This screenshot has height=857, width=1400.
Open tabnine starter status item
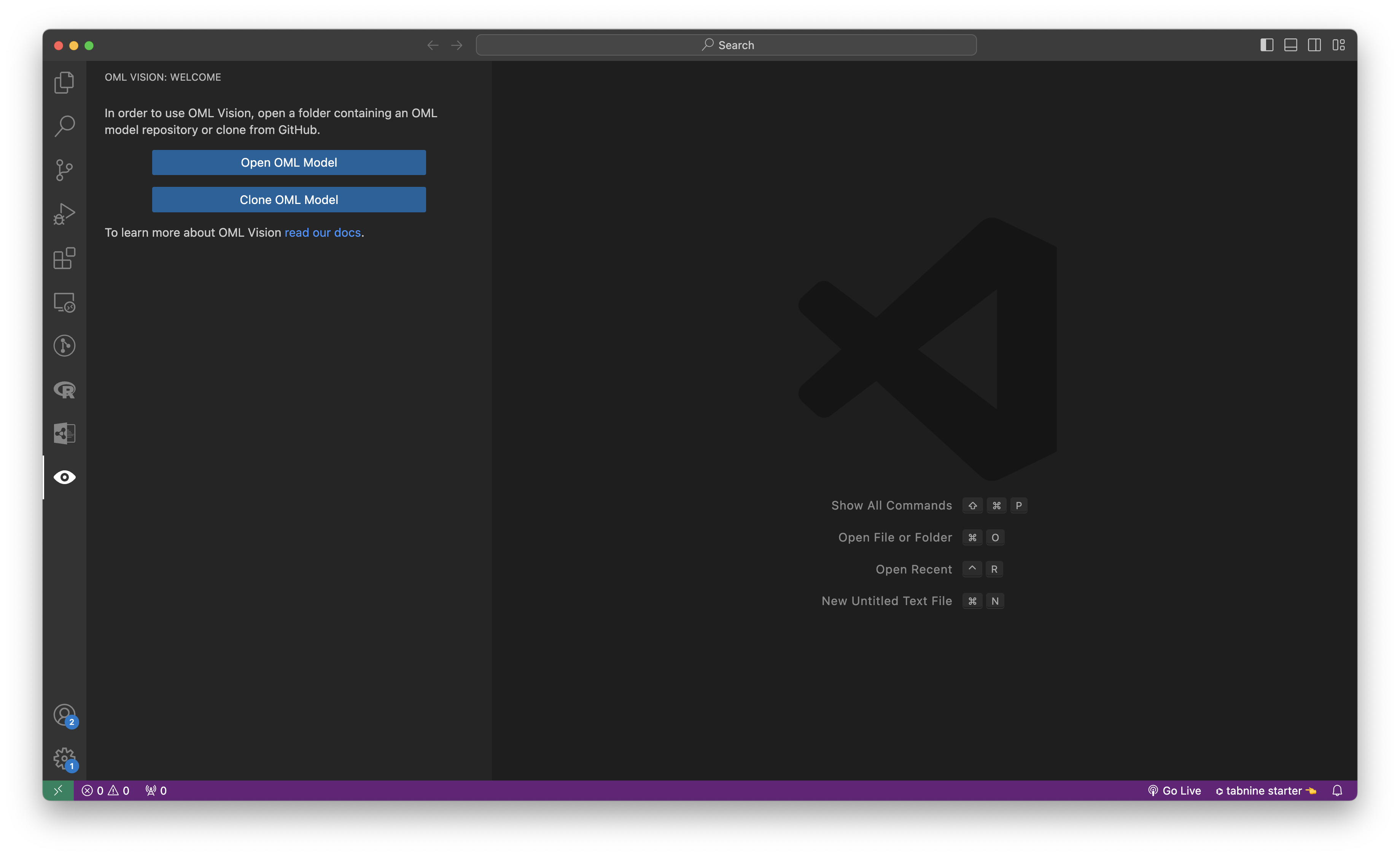(x=1266, y=790)
